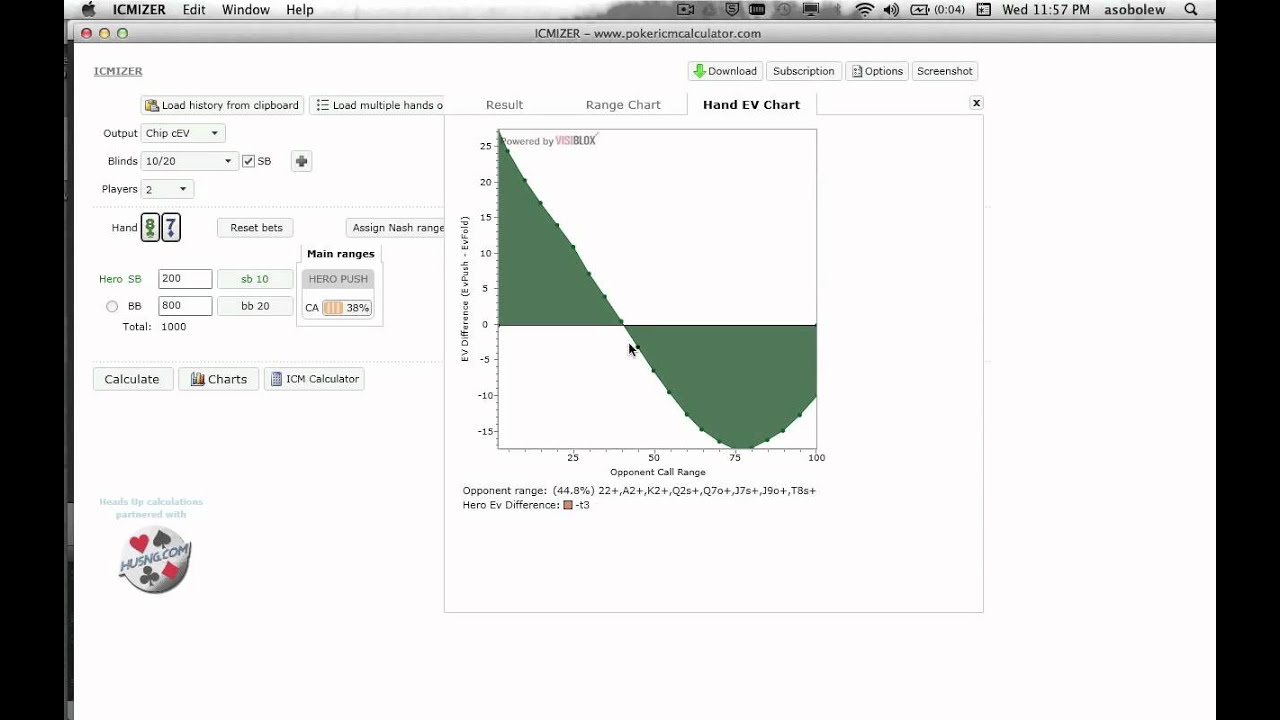1280x720 pixels.
Task: Click the CA 38% range bar
Action: [x=346, y=308]
